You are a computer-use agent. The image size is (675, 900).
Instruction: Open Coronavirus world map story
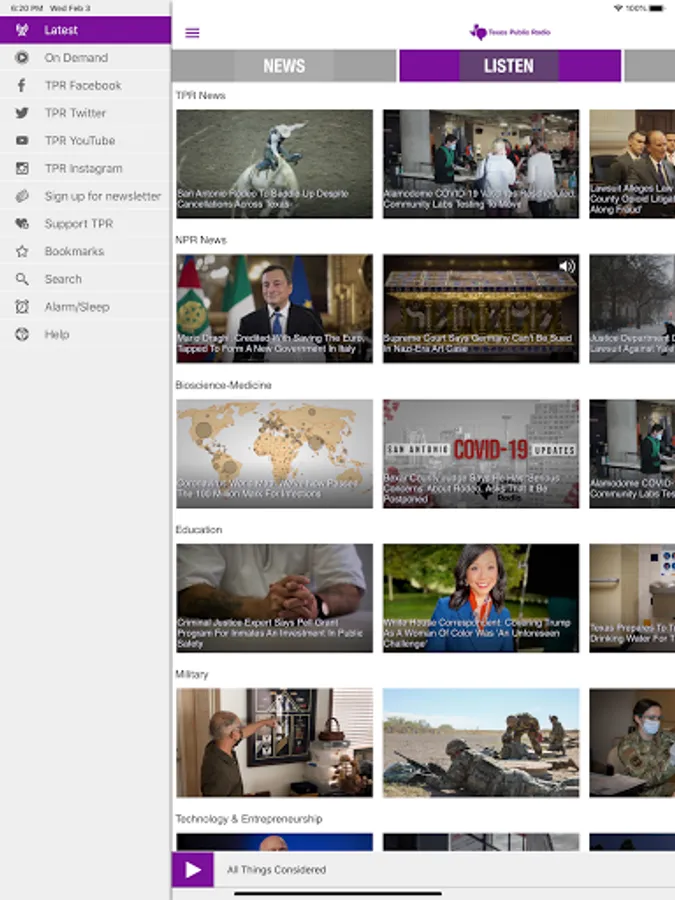pos(274,453)
